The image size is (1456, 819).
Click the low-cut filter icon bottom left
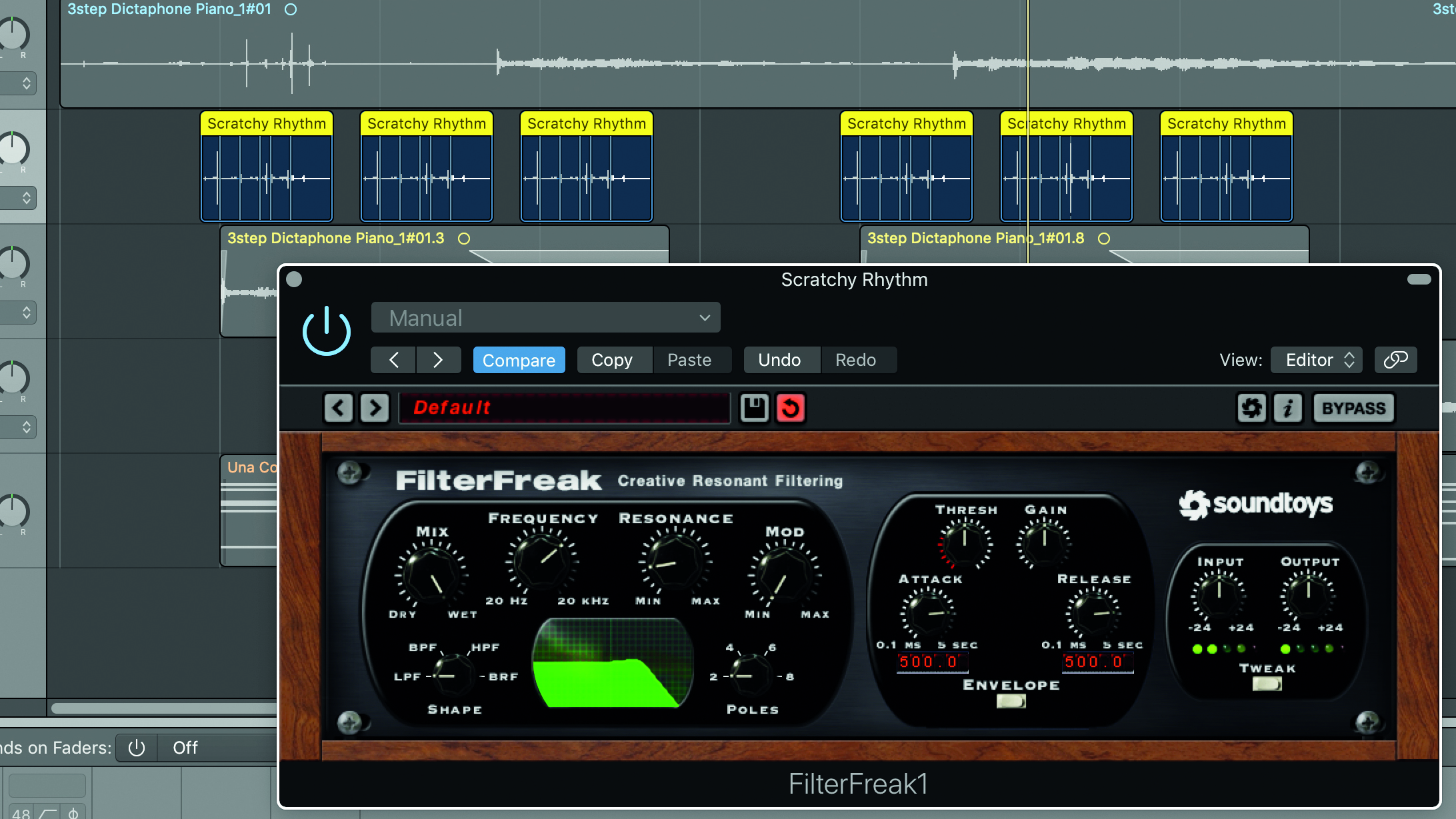coord(48,813)
